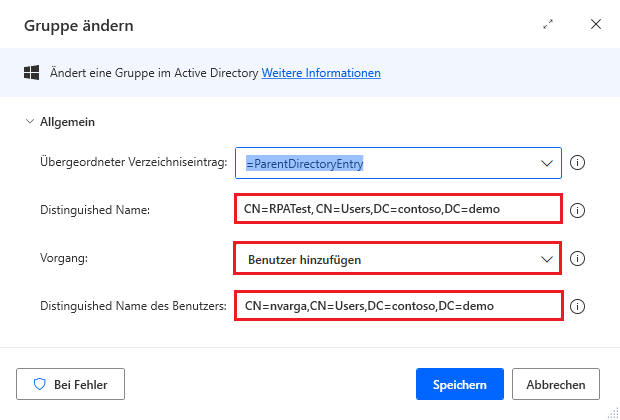Open the Vorgang dropdown showing Benutzer hinzufügen

point(397,259)
